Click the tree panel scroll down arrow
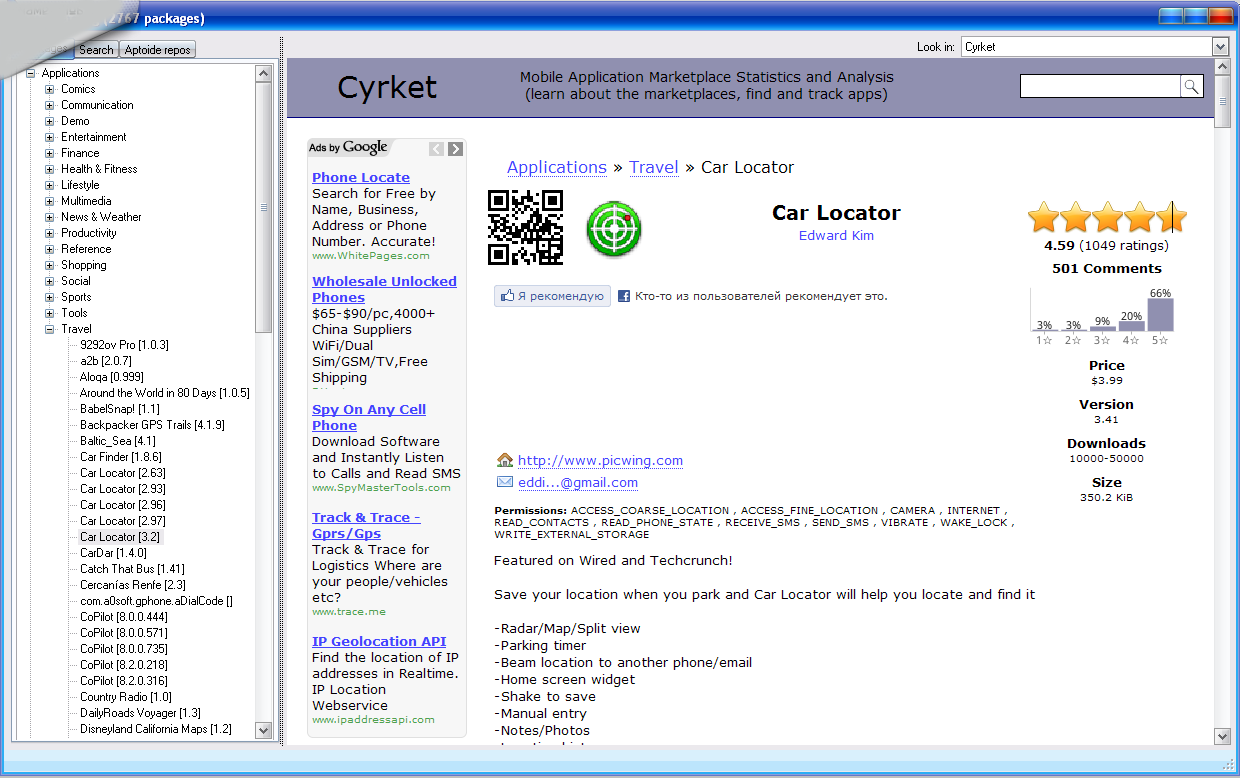Image resolution: width=1240 pixels, height=778 pixels. point(264,730)
